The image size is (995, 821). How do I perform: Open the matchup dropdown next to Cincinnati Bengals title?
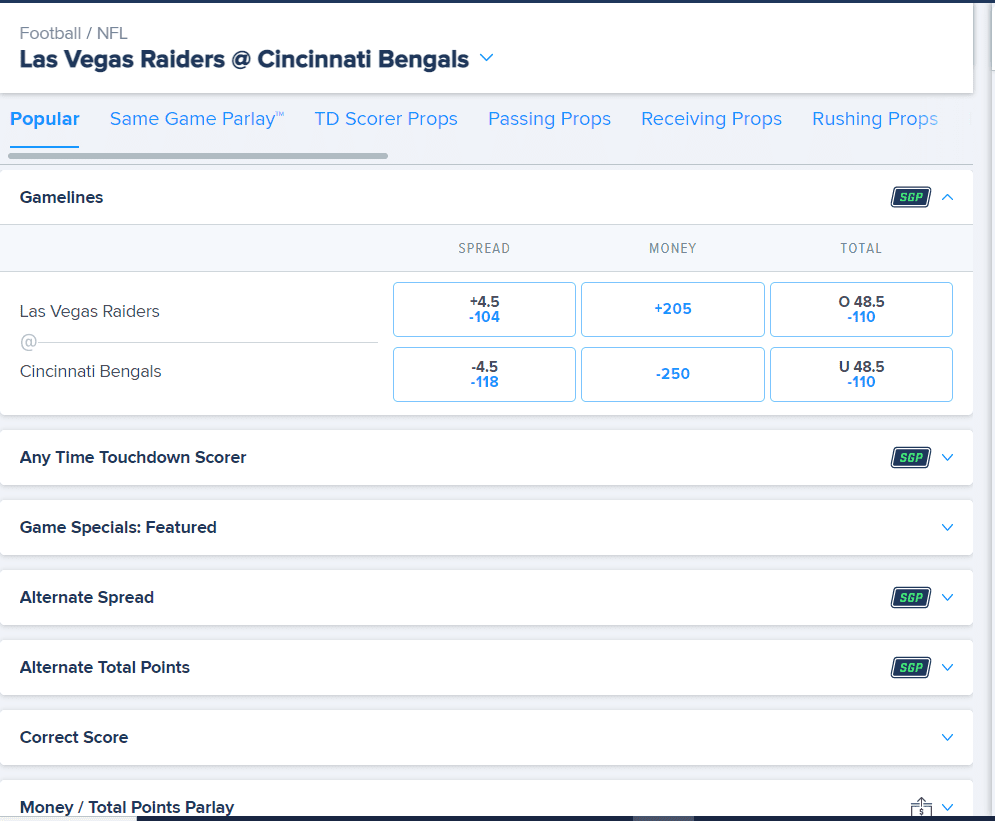(486, 58)
